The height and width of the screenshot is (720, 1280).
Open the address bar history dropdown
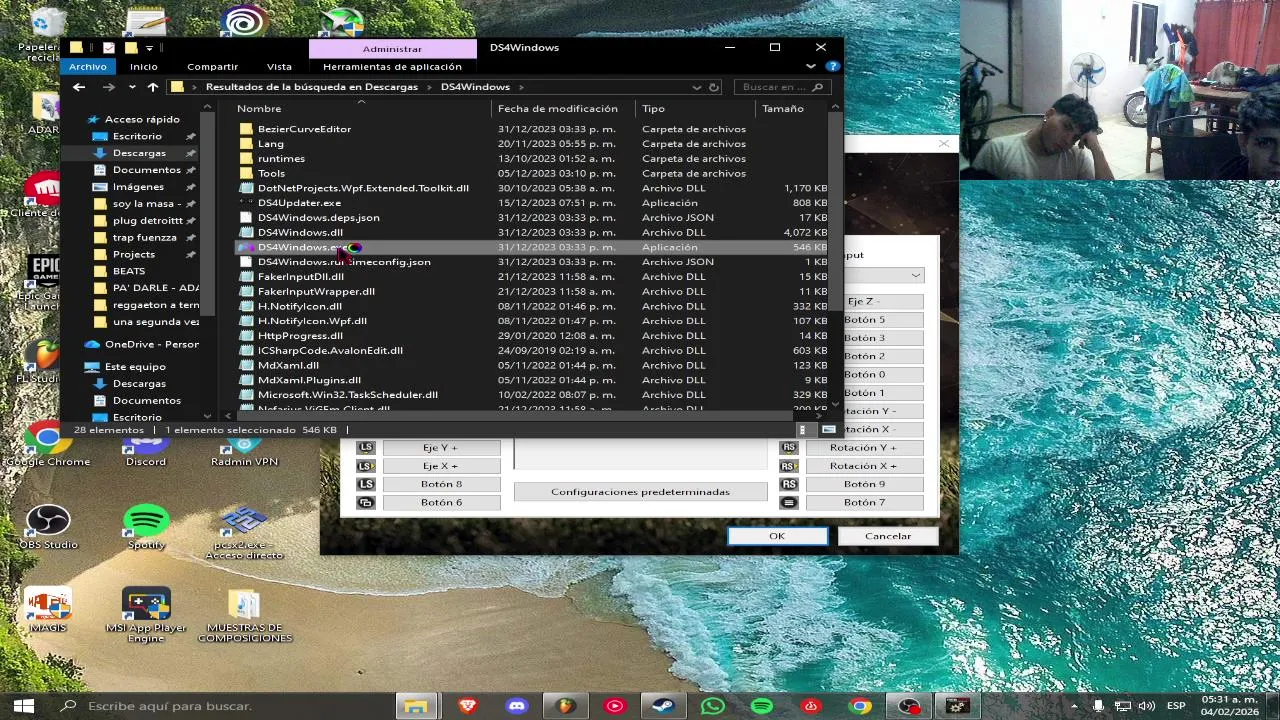click(697, 87)
